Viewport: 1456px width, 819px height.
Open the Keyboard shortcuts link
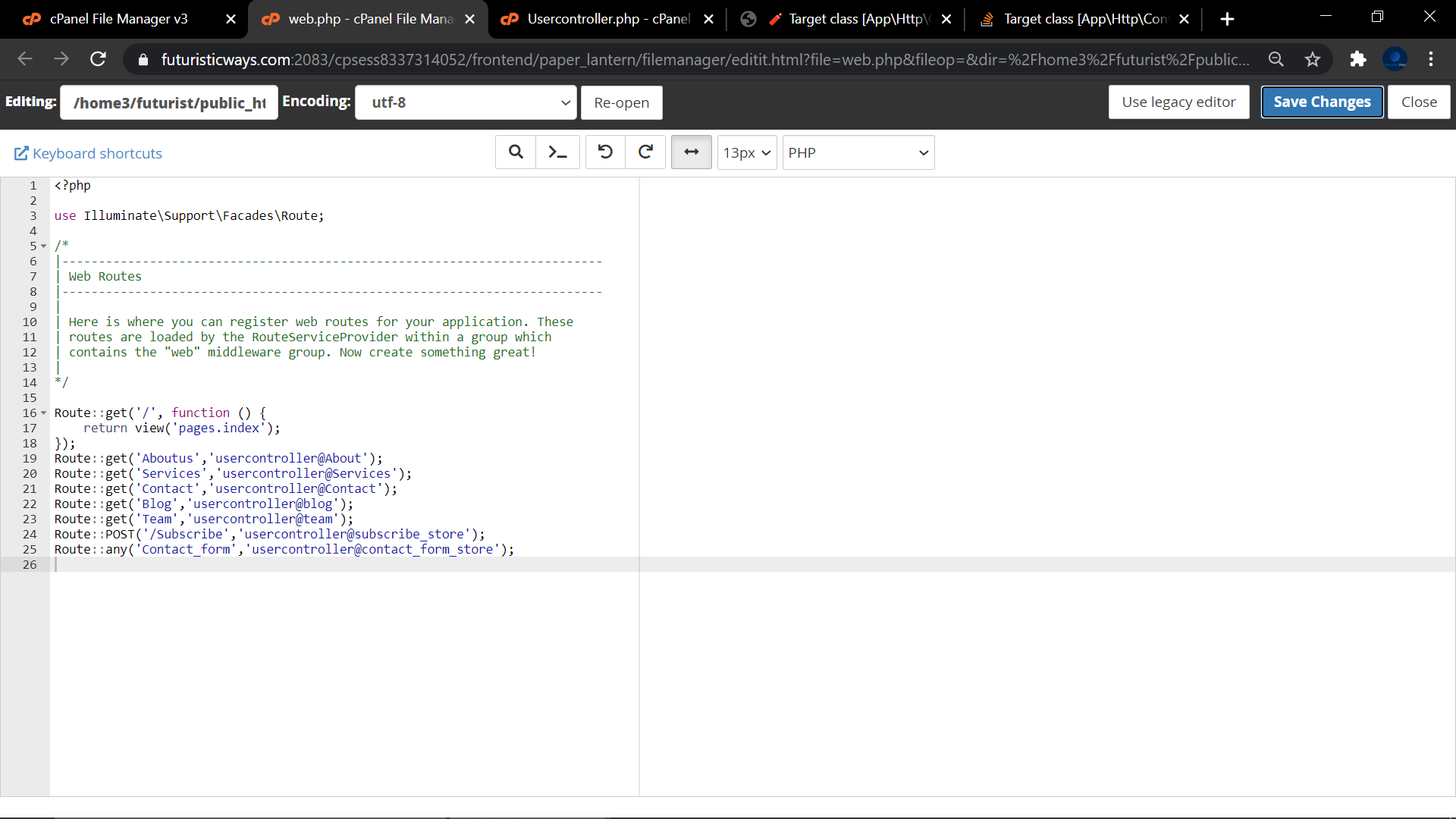point(89,153)
